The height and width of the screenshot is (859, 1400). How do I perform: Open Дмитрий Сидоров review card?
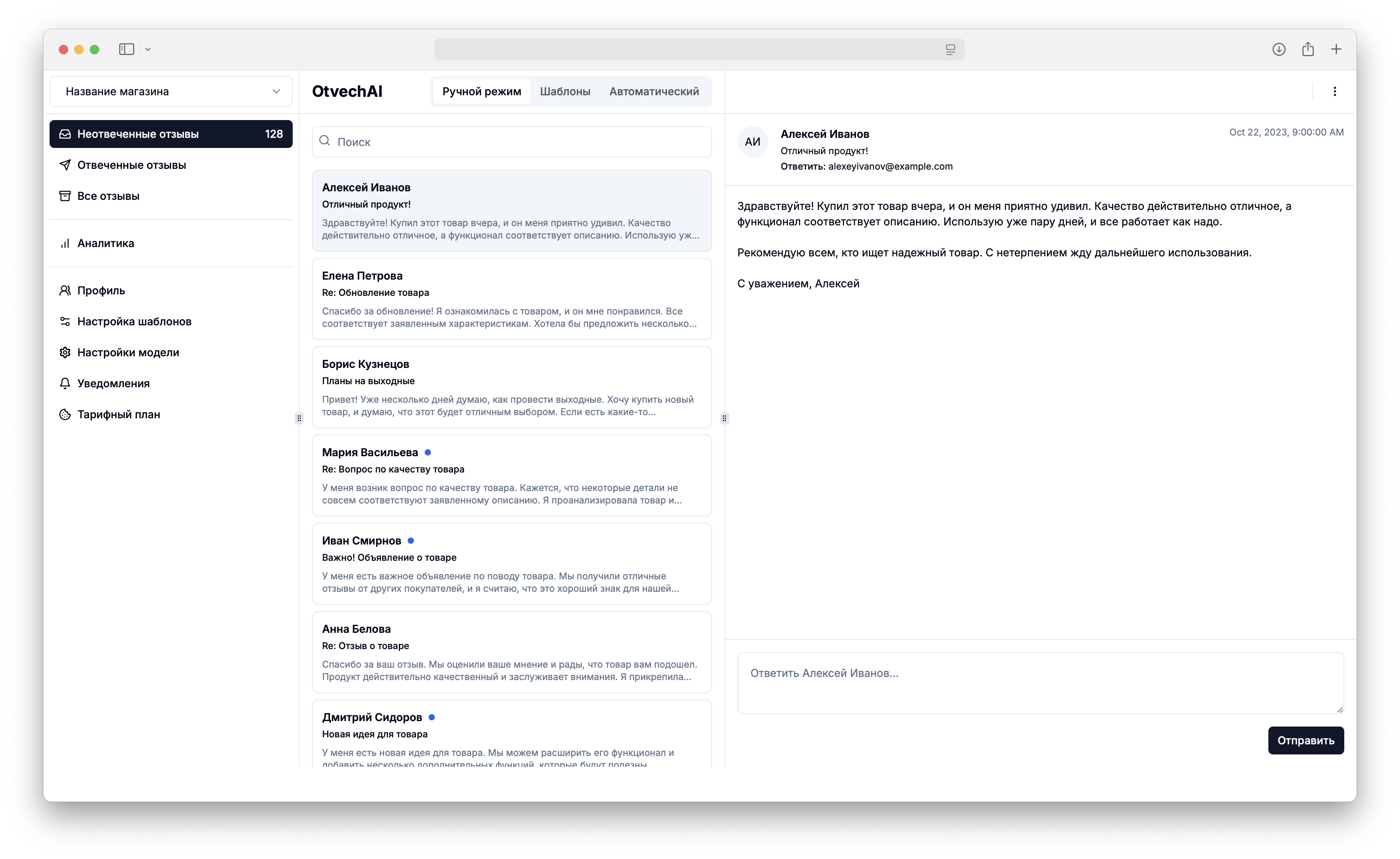click(x=512, y=734)
